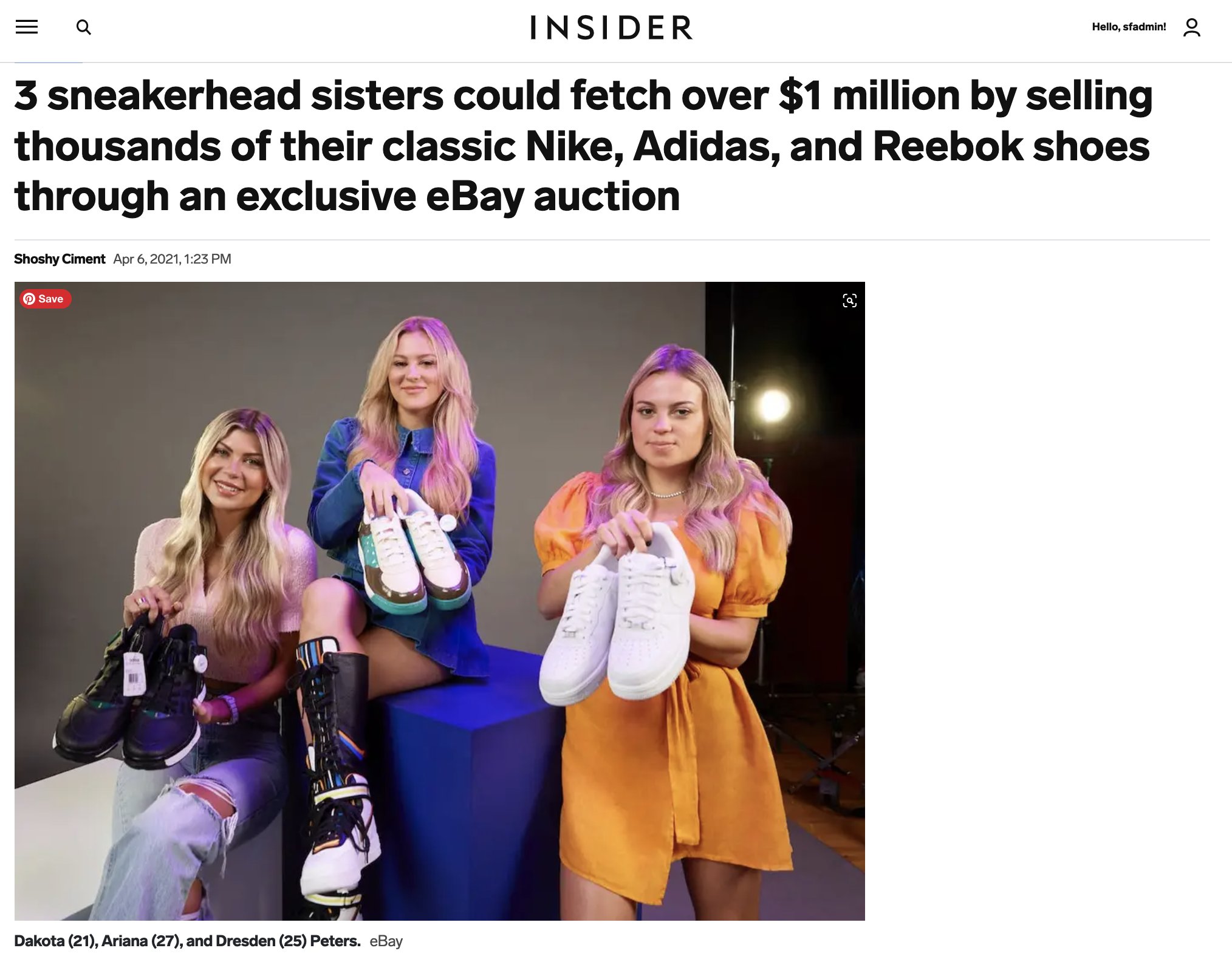Click the bright studio light in photo
Viewport: 1232px width, 962px height.
772,405
